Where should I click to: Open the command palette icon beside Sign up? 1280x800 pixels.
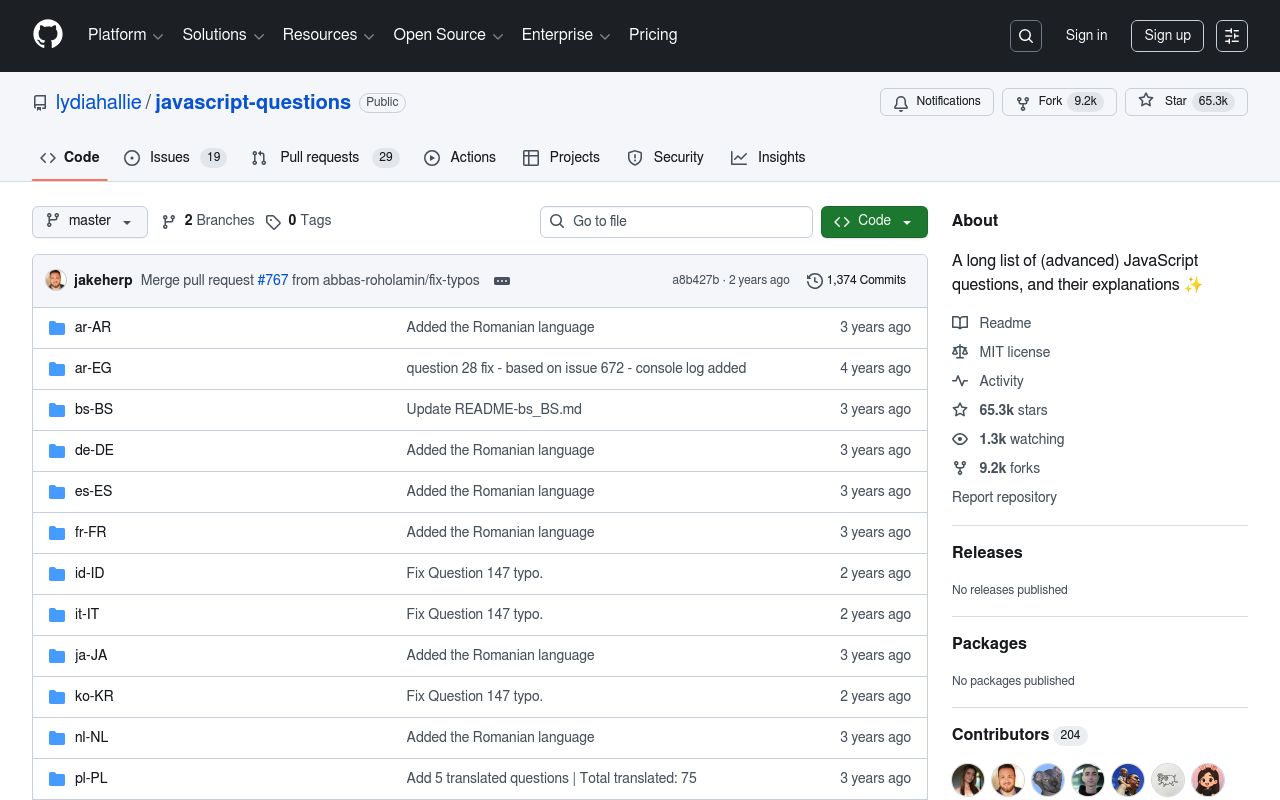[x=1231, y=36]
